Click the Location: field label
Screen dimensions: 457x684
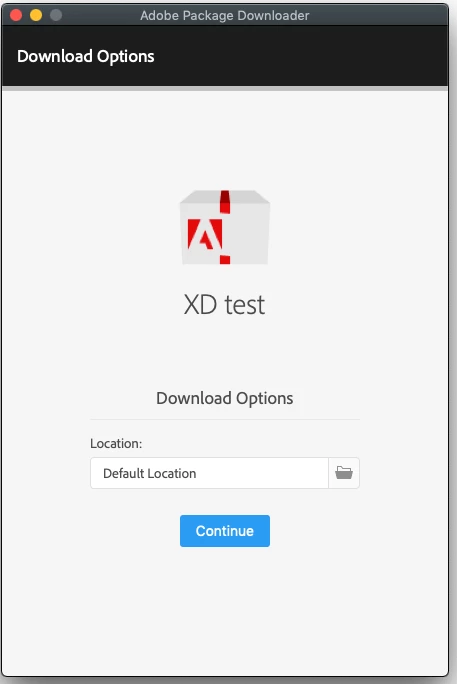[x=116, y=443]
